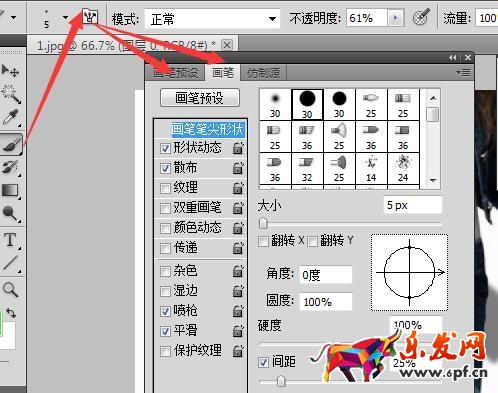Toggle lock for 平滑

pyautogui.click(x=238, y=331)
